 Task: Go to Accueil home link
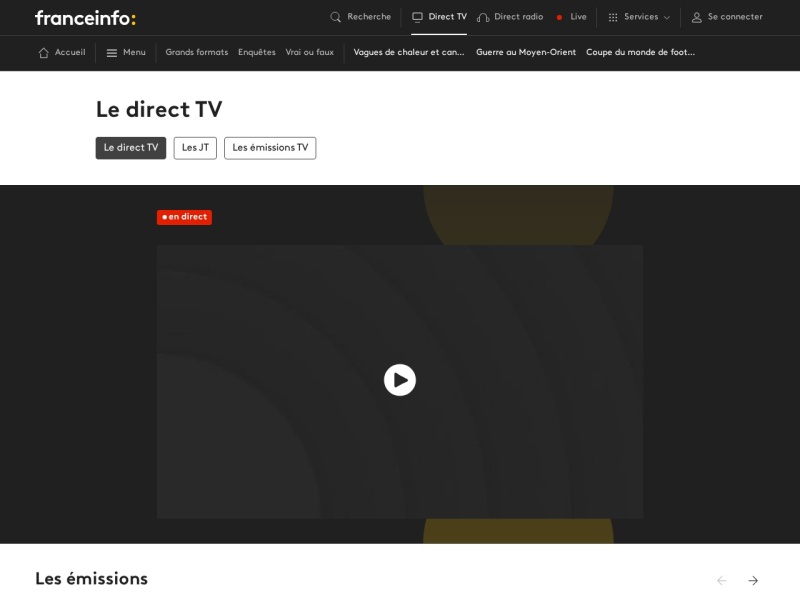tap(70, 52)
